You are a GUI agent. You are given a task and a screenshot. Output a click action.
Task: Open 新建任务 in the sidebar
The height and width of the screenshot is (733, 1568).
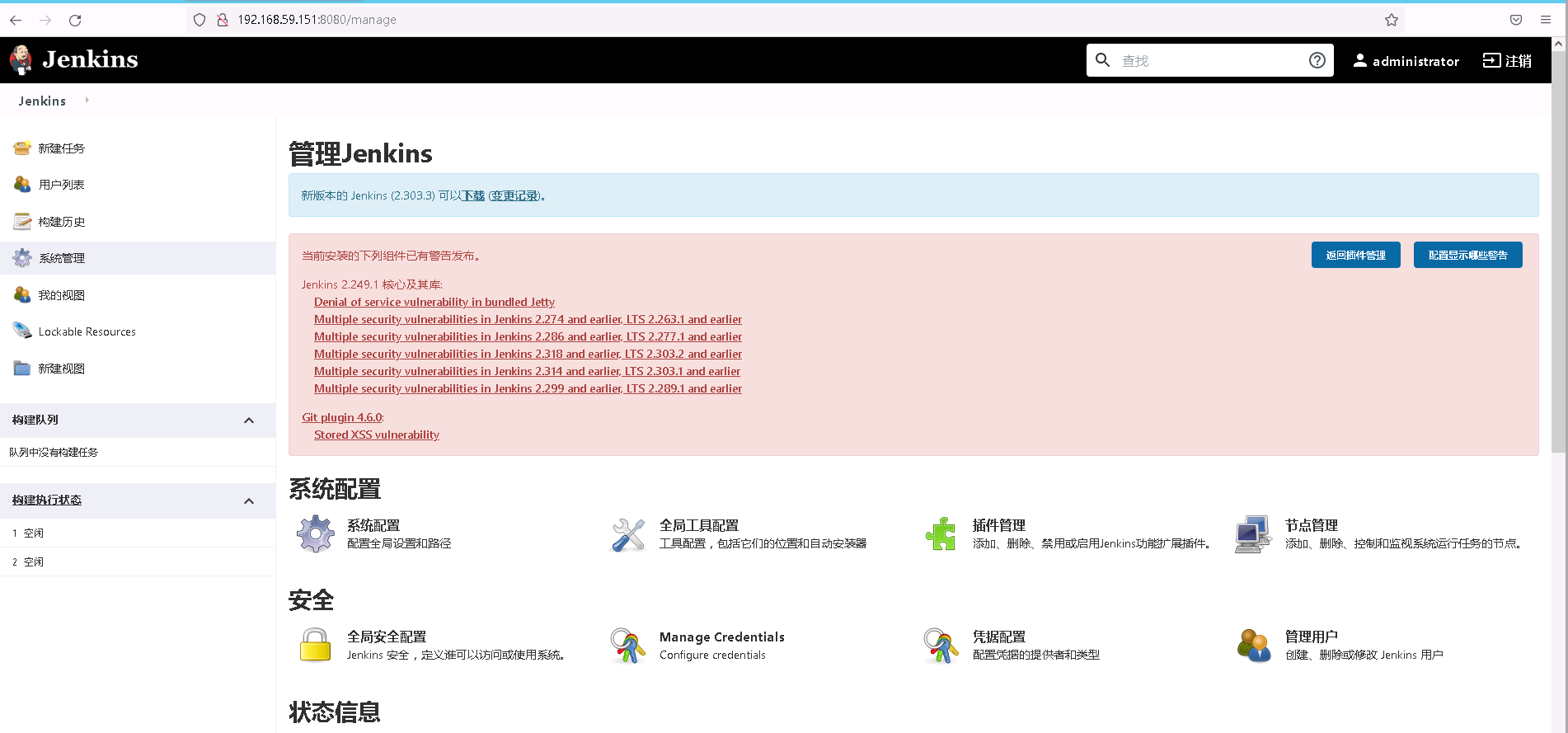click(62, 148)
